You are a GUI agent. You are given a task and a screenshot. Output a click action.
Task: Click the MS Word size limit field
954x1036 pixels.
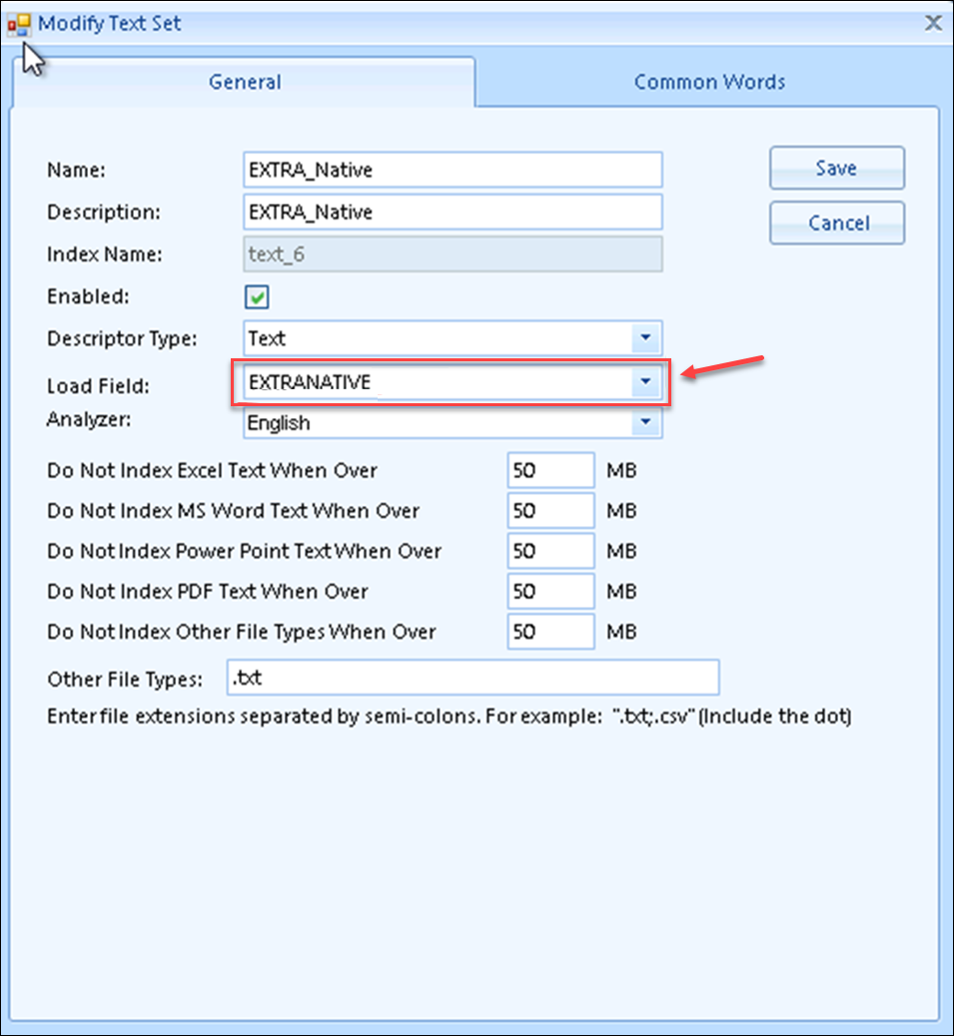click(x=550, y=510)
